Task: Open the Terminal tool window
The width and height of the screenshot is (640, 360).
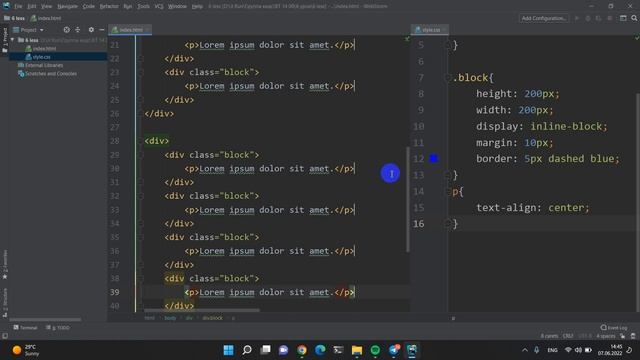Action: pyautogui.click(x=25, y=328)
